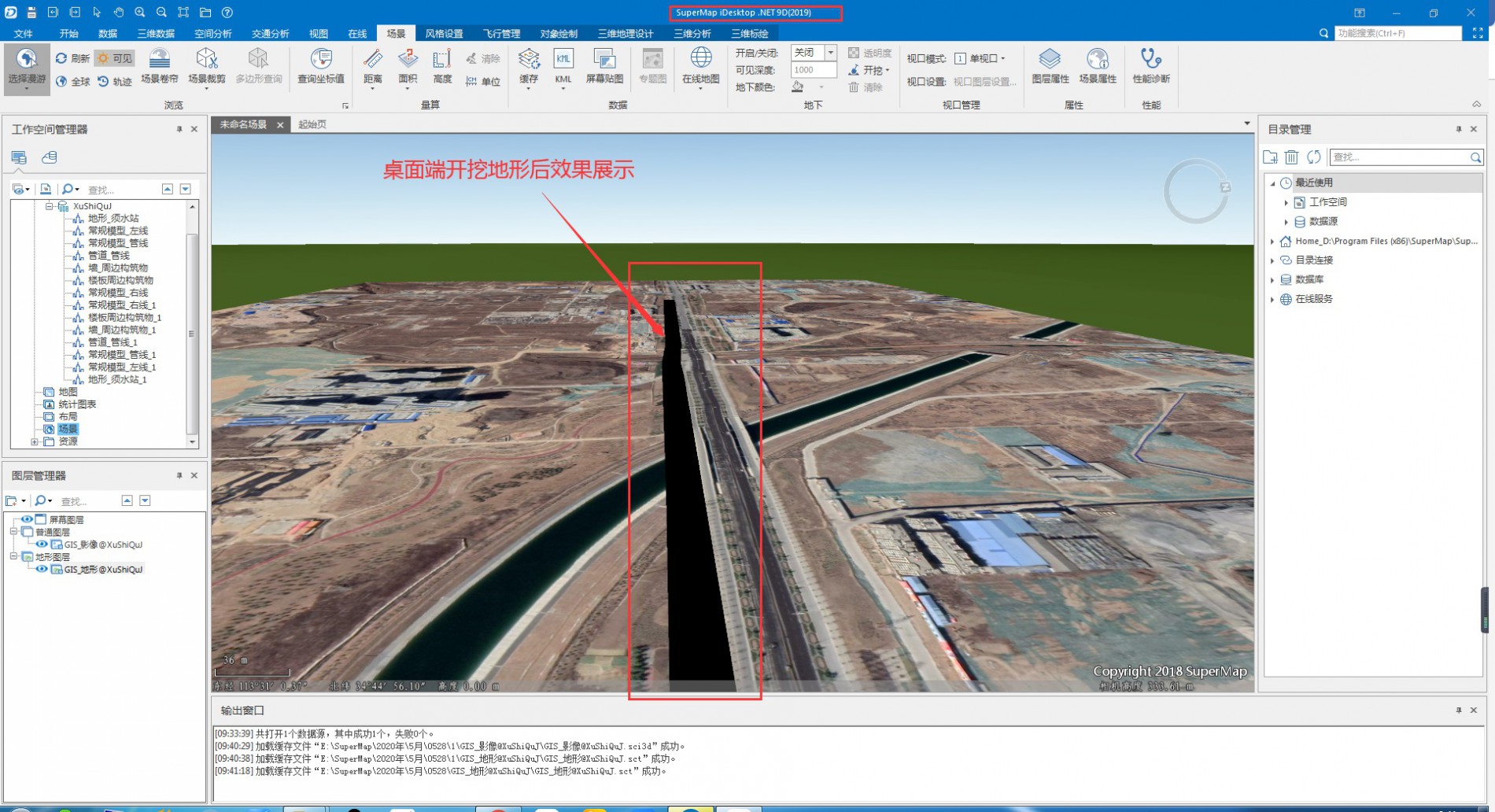Open the 图层属性 layer properties panel
The height and width of the screenshot is (812, 1495).
coord(1050,66)
